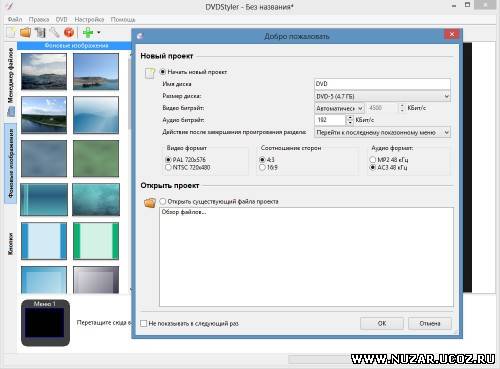Enable Не показывать в следующий раз checkbox
This screenshot has width=500, height=369.
coord(143,323)
